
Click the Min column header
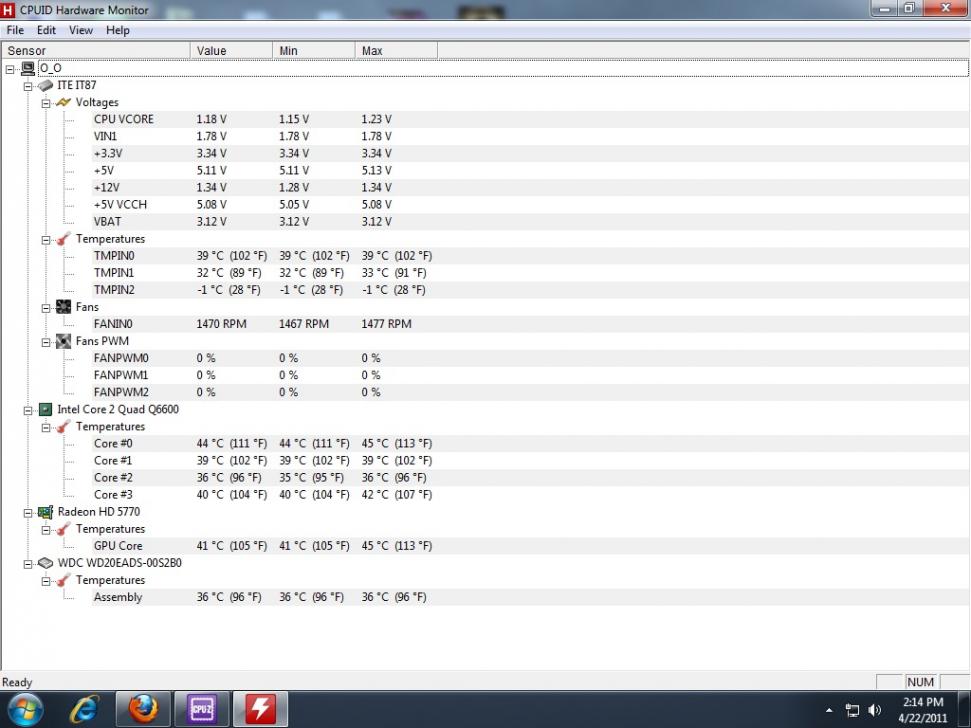click(x=314, y=51)
